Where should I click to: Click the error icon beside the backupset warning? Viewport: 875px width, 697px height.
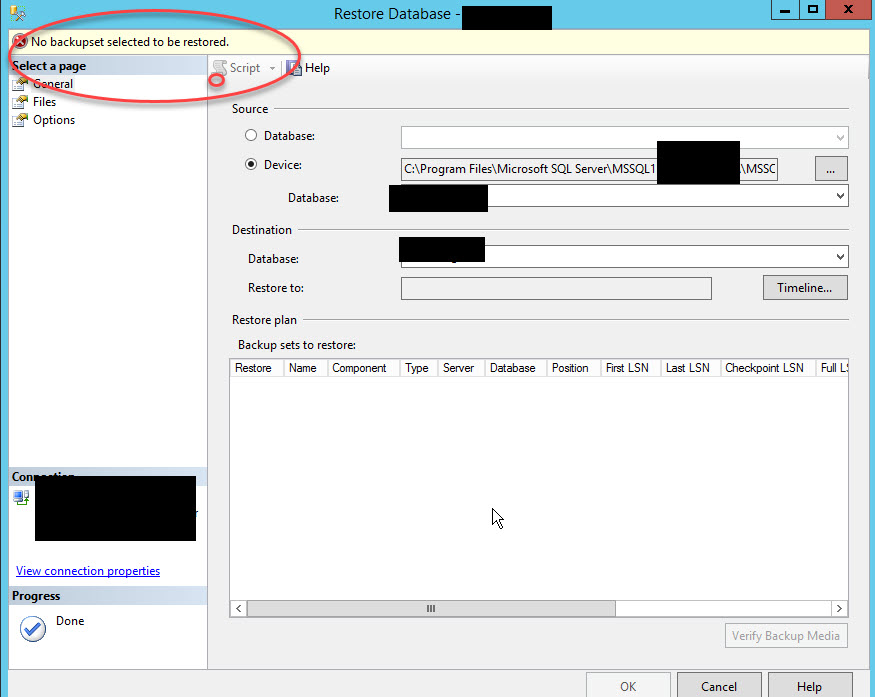tap(22, 42)
